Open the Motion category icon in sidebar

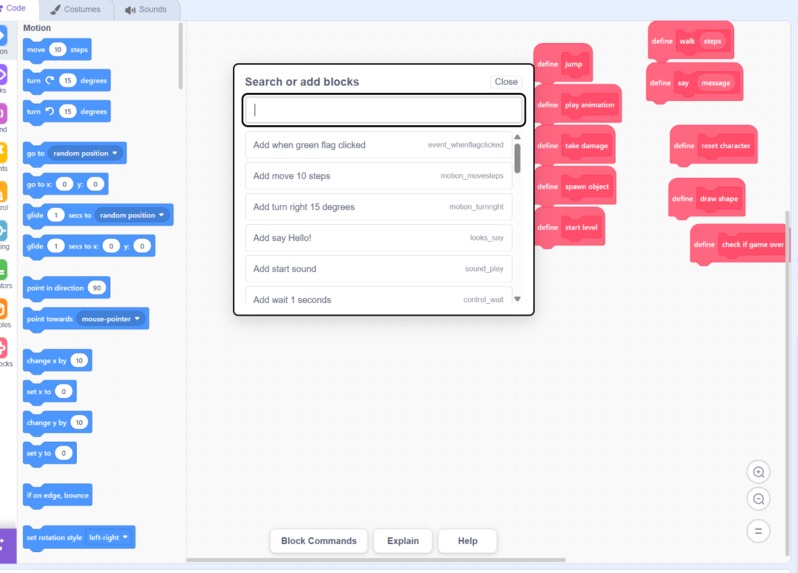[3, 36]
